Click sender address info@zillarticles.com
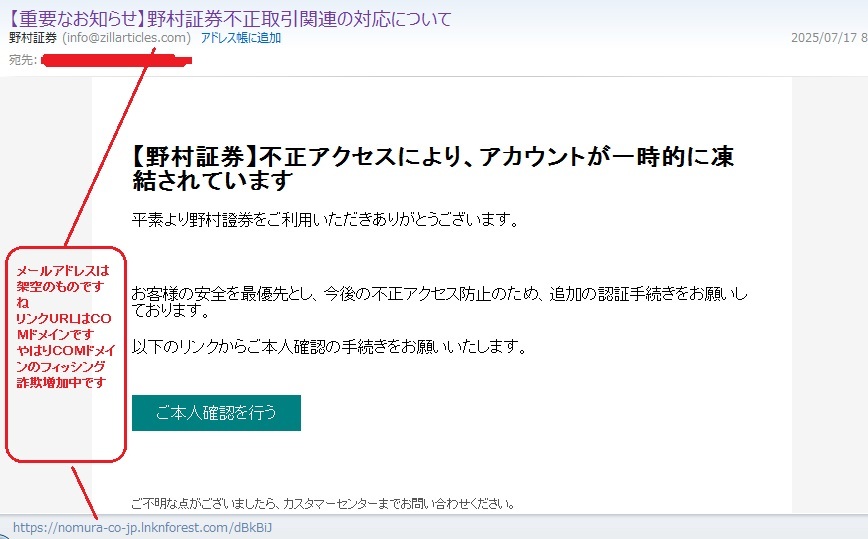Screen dimensions: 868x539 click(127, 38)
